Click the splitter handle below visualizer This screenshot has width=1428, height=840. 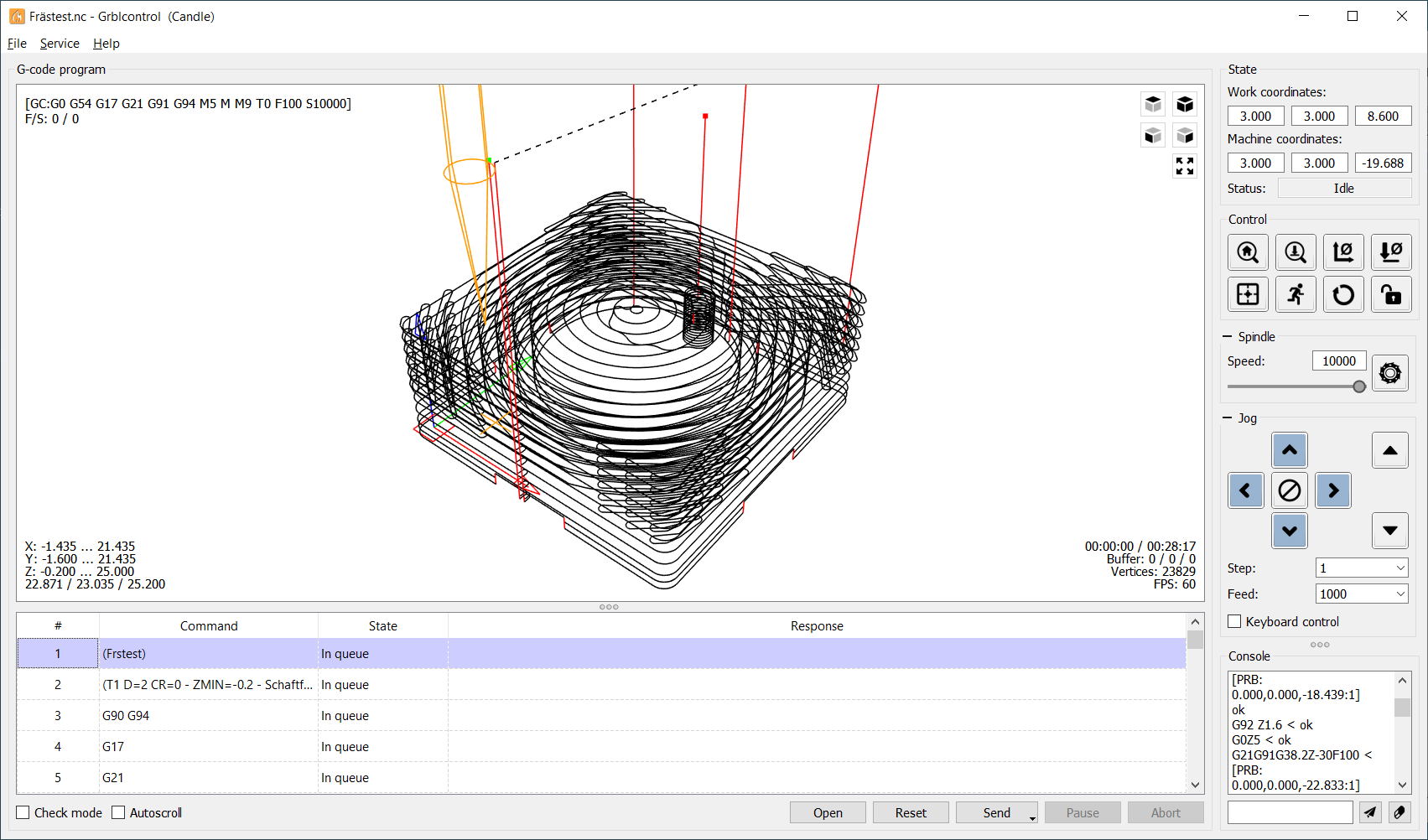pyautogui.click(x=610, y=607)
